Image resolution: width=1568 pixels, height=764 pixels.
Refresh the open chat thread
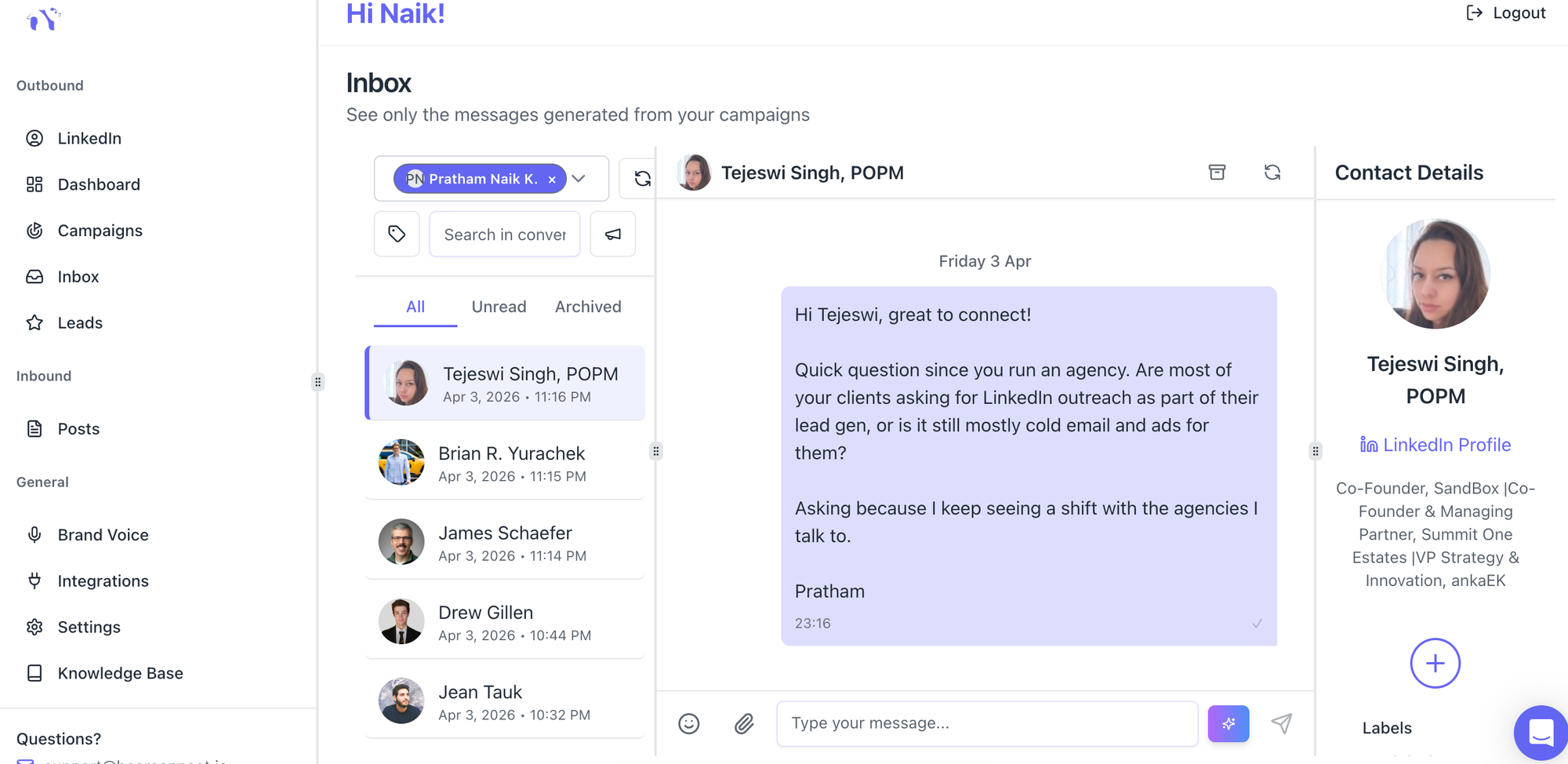click(1272, 173)
